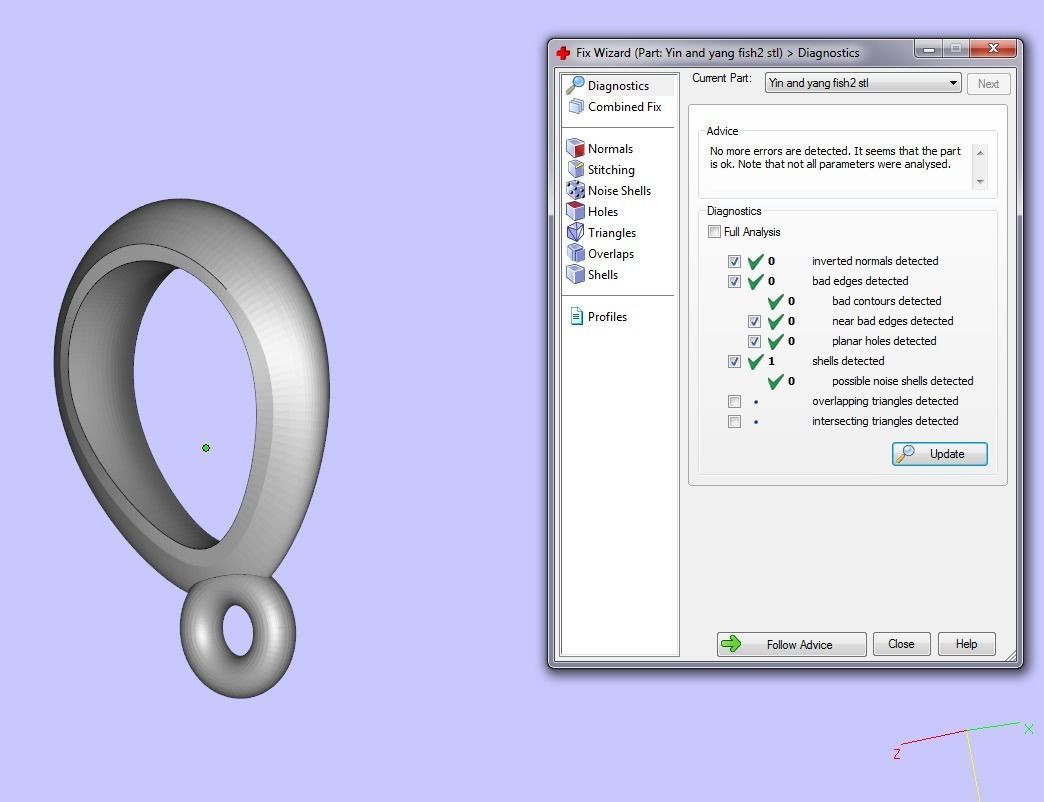
Task: Click the green arrow on Follow Advice
Action: (x=731, y=644)
